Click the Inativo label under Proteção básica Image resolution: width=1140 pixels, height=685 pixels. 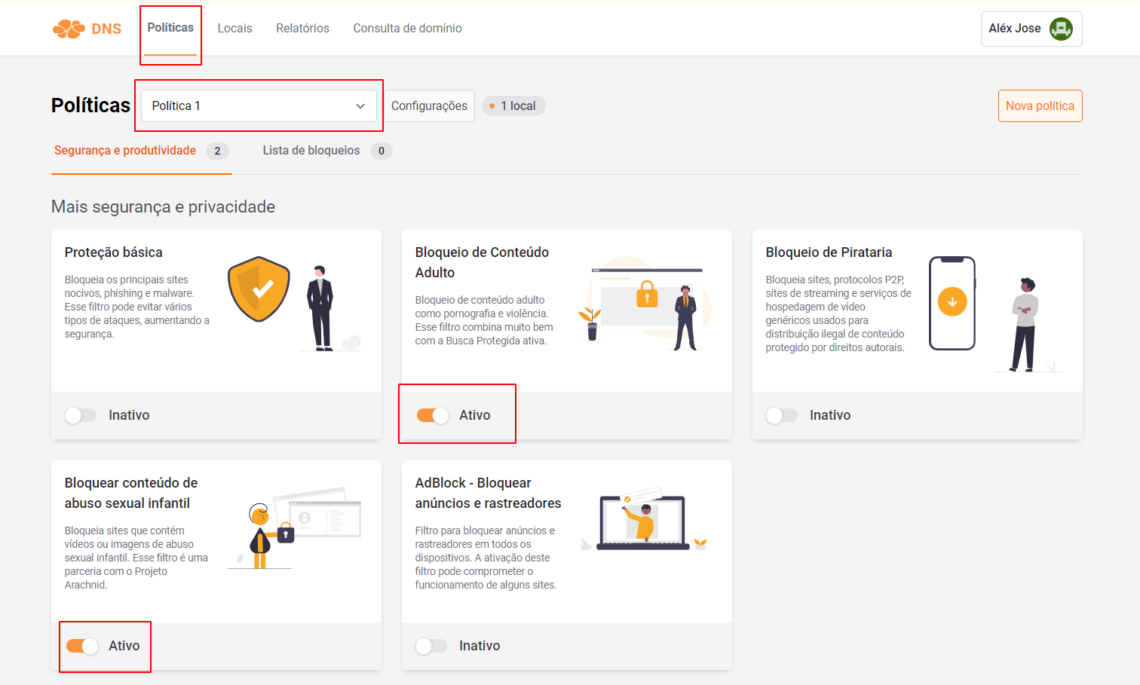pos(129,415)
